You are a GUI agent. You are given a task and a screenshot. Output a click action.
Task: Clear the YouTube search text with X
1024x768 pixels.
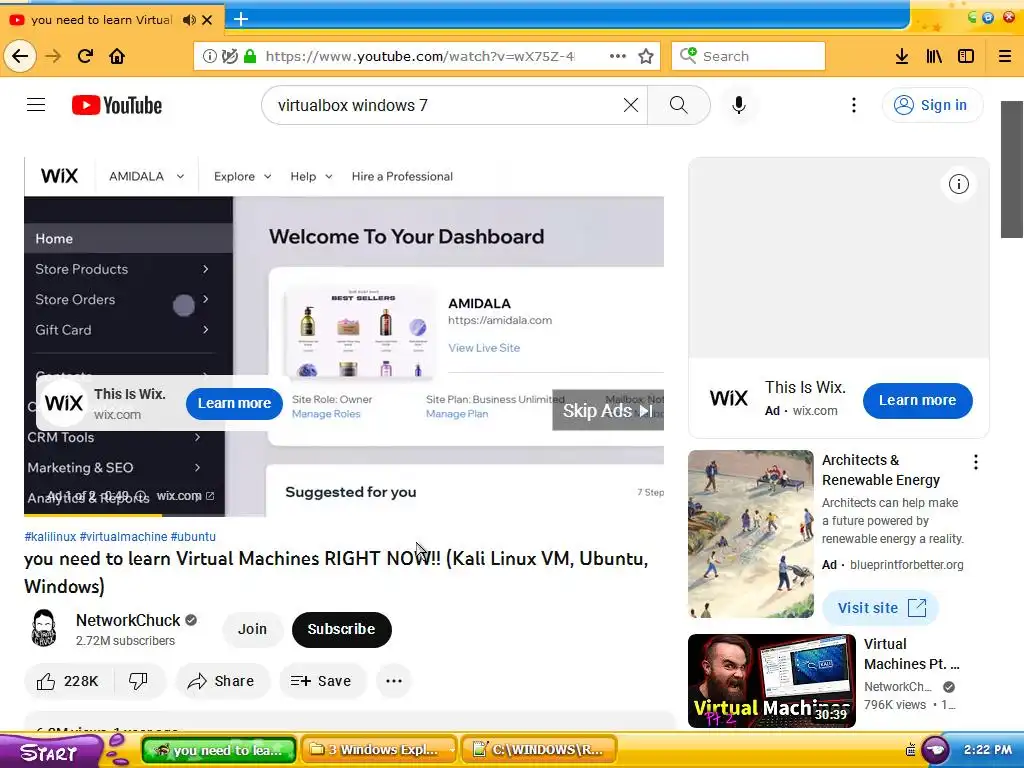click(631, 105)
